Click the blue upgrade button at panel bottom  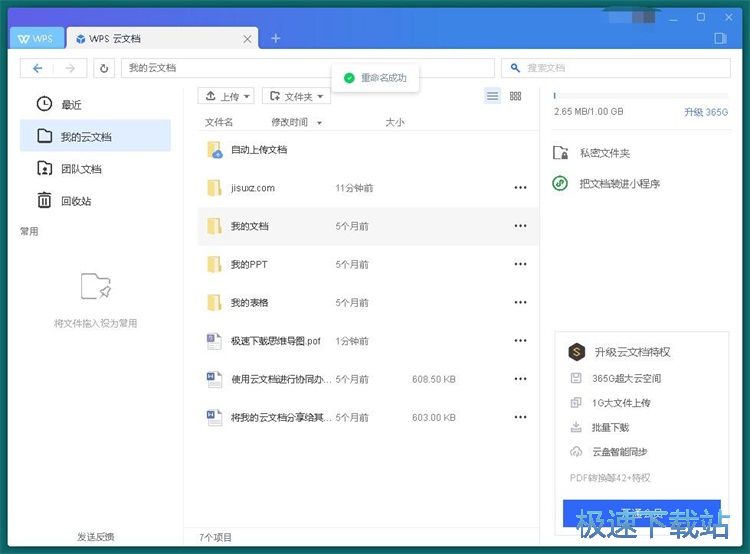[641, 513]
